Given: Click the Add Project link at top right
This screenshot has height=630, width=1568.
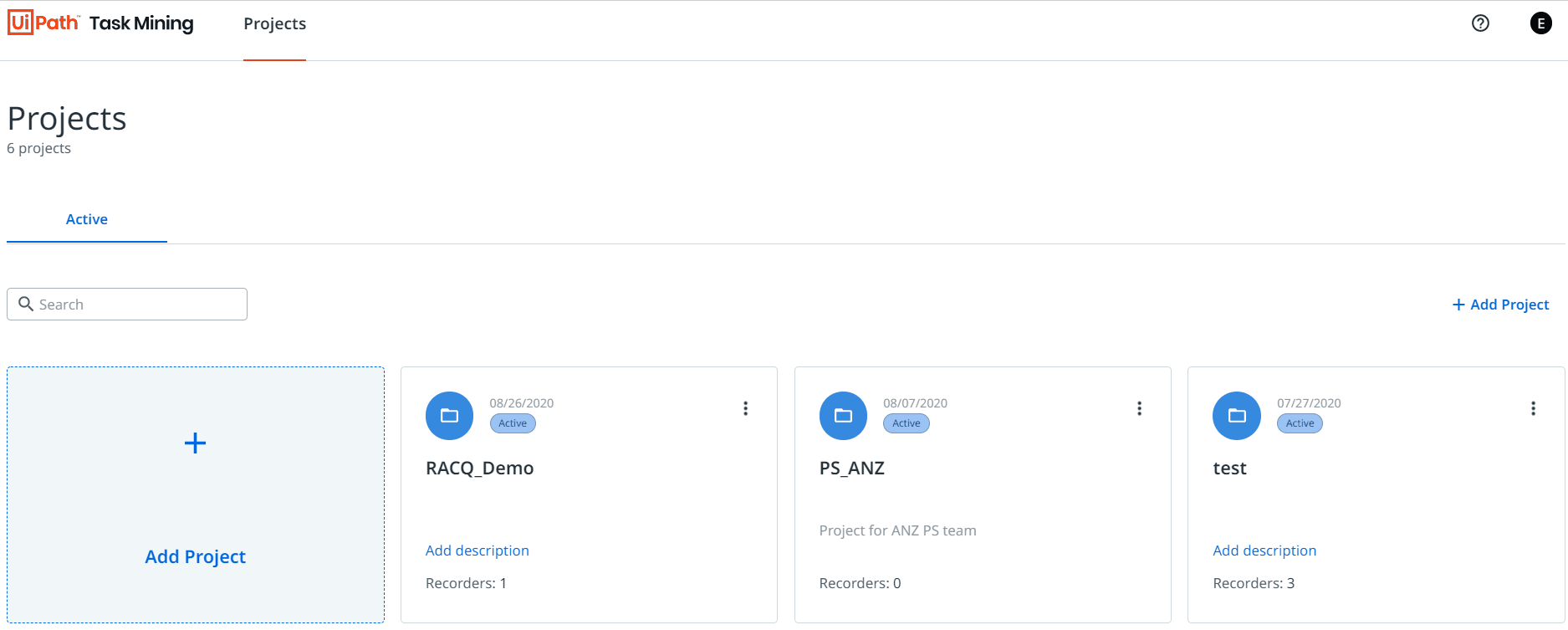Looking at the screenshot, I should (1500, 305).
